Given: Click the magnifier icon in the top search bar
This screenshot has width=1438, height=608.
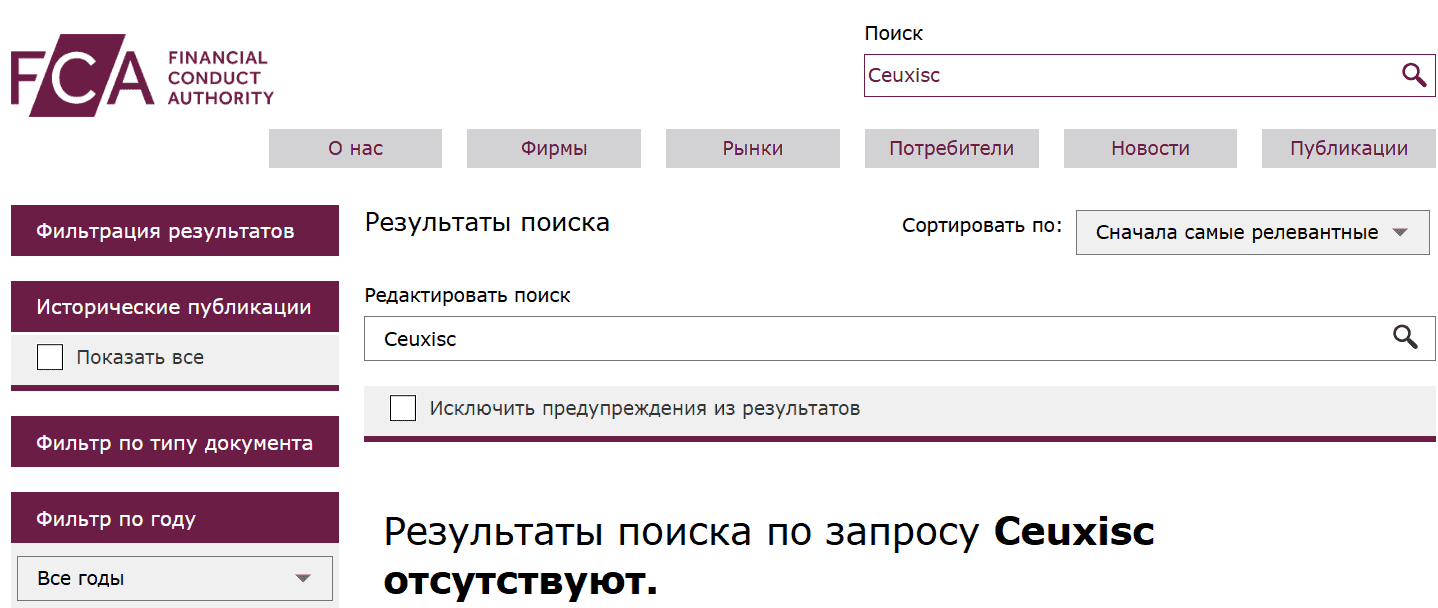Looking at the screenshot, I should 1413,75.
